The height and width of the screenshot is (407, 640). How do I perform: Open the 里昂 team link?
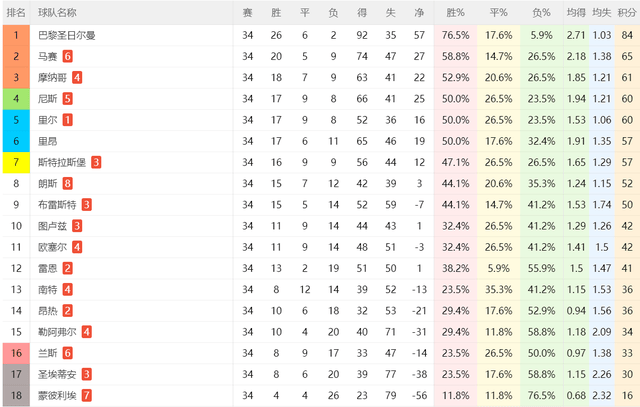[x=47, y=141]
